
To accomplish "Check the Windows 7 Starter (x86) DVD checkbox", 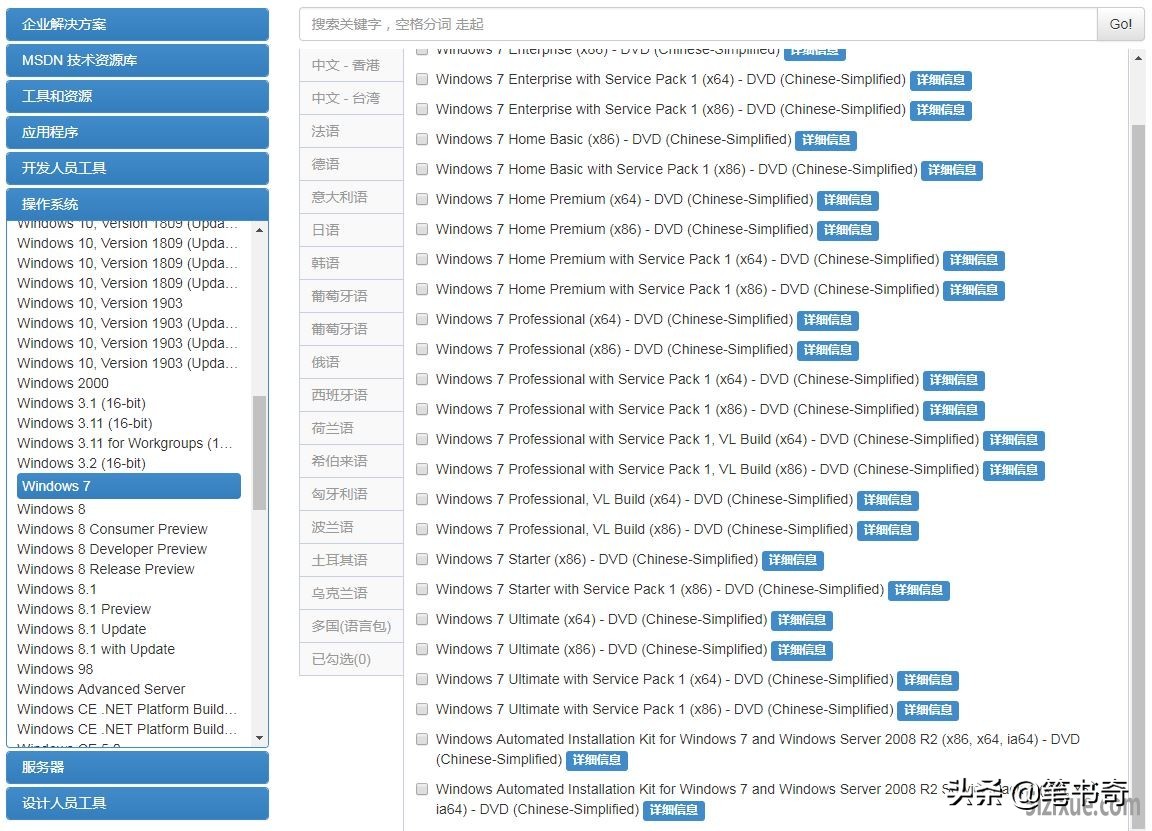I will (422, 560).
